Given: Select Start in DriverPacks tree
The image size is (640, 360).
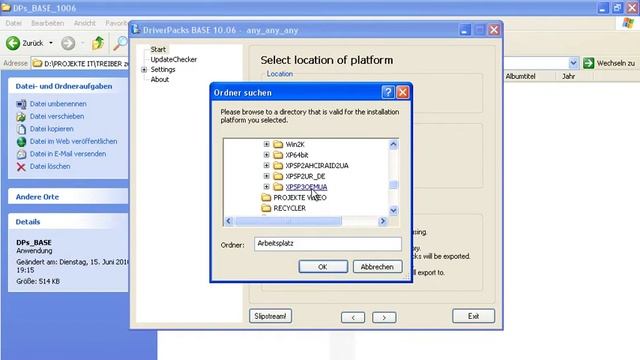Looking at the screenshot, I should click(x=158, y=49).
